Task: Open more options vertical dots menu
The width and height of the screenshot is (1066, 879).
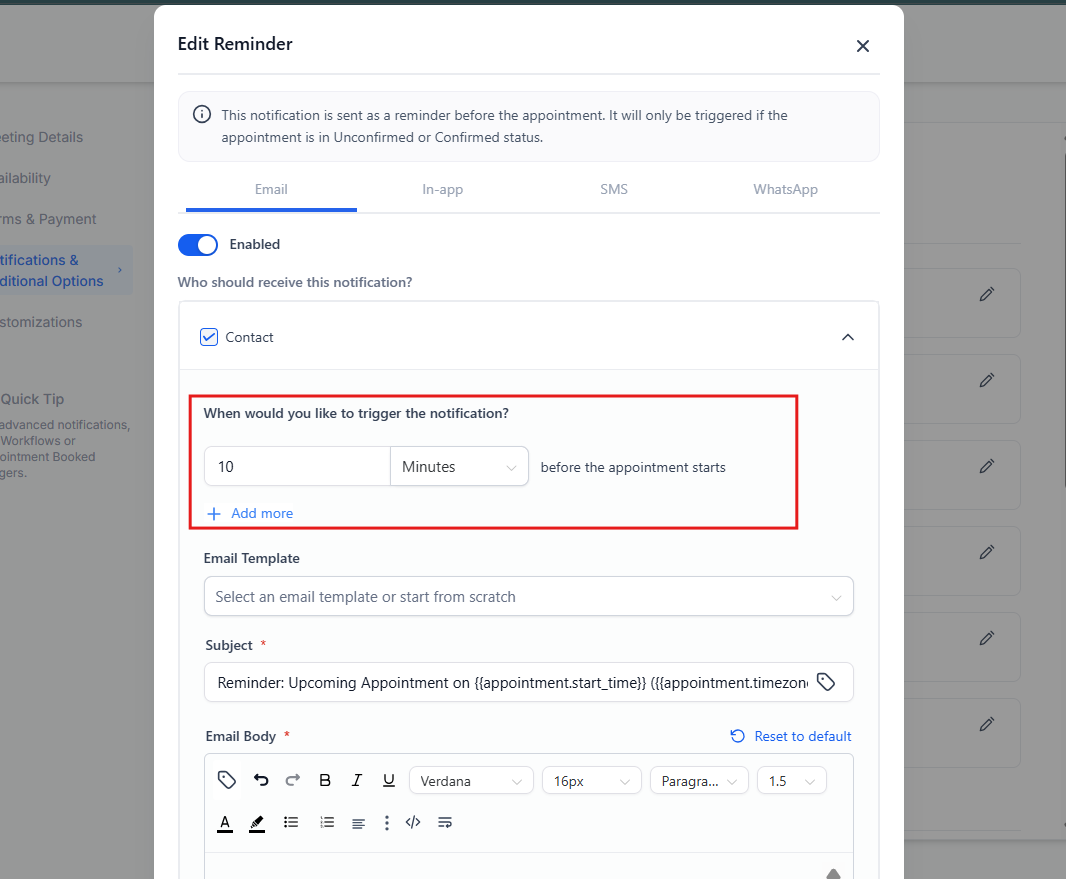Action: 386,823
